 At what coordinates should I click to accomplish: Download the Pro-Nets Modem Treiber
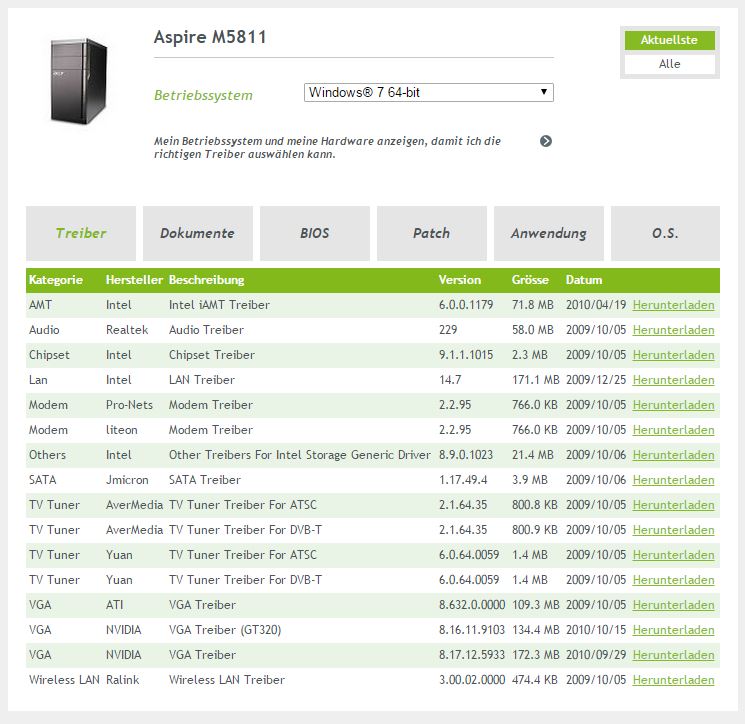(673, 405)
